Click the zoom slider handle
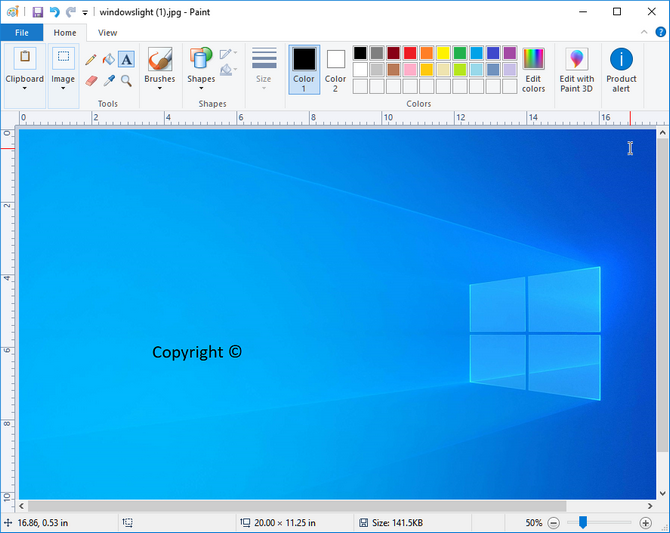Viewport: 670px width, 533px height. pos(582,522)
